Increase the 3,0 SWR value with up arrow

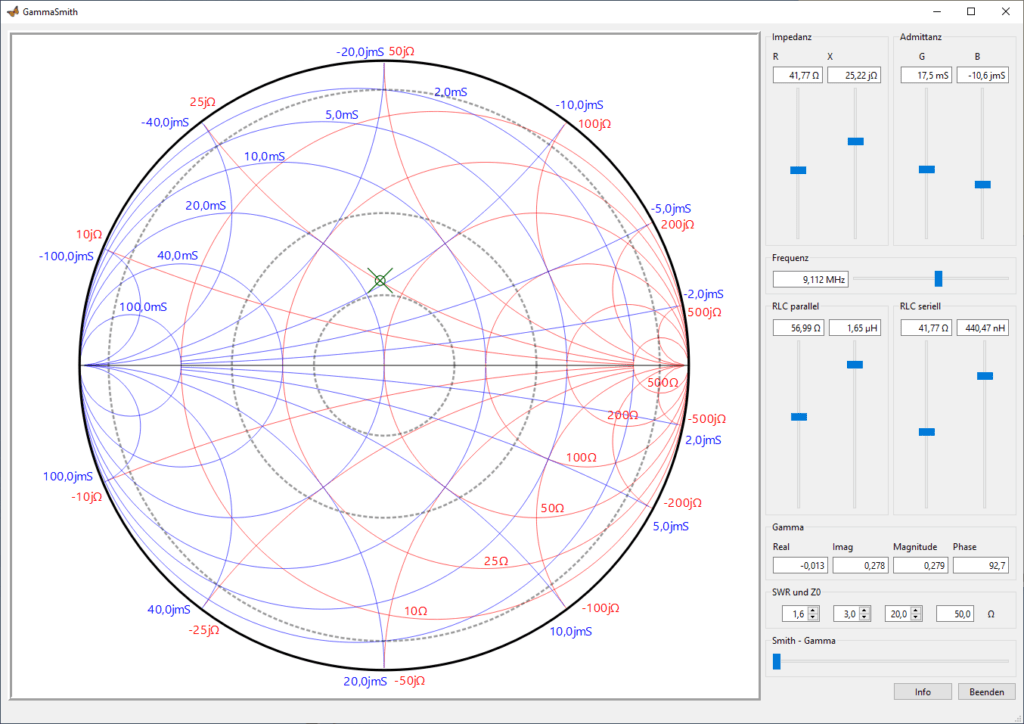[865, 610]
